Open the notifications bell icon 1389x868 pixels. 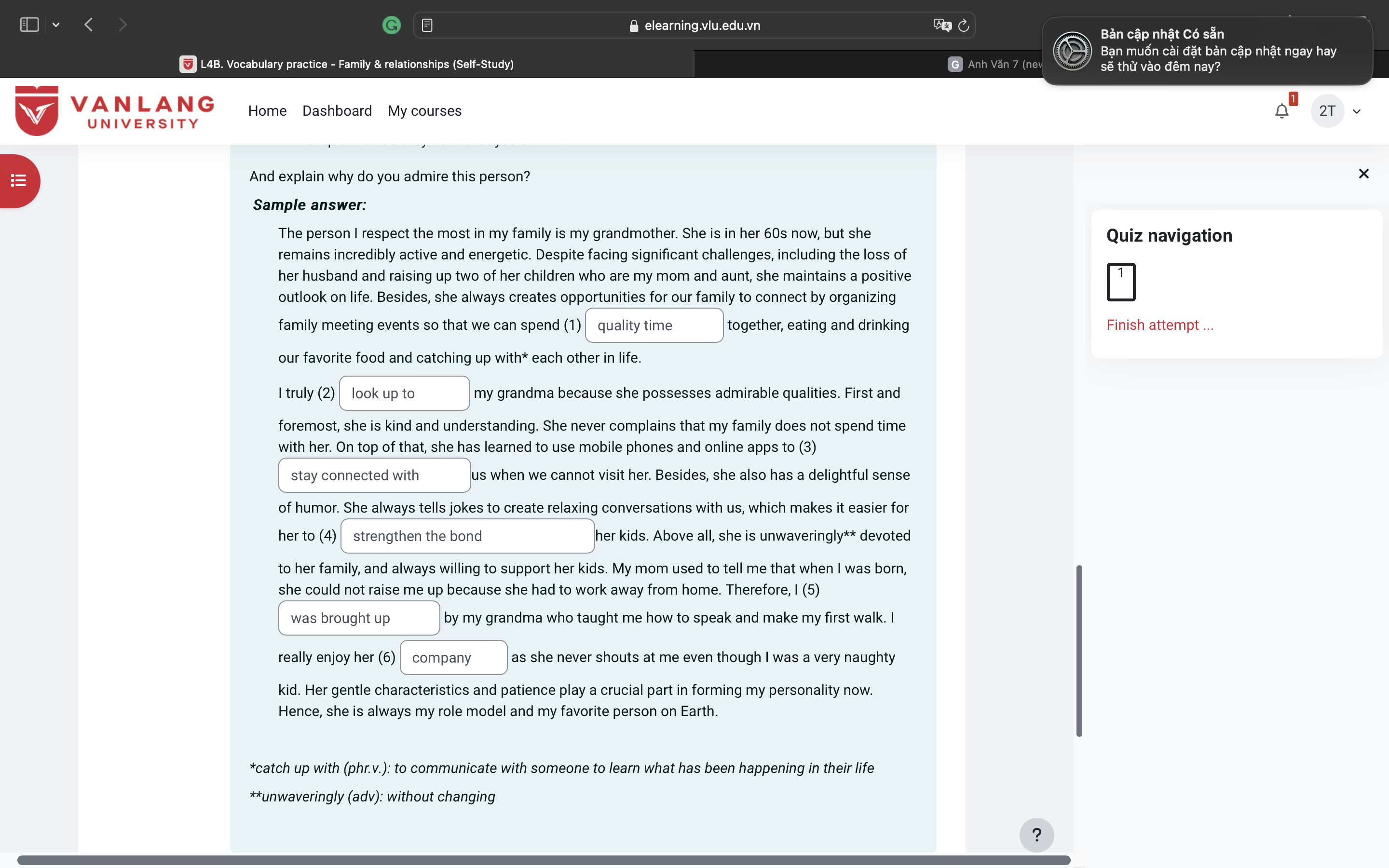pos(1281,111)
